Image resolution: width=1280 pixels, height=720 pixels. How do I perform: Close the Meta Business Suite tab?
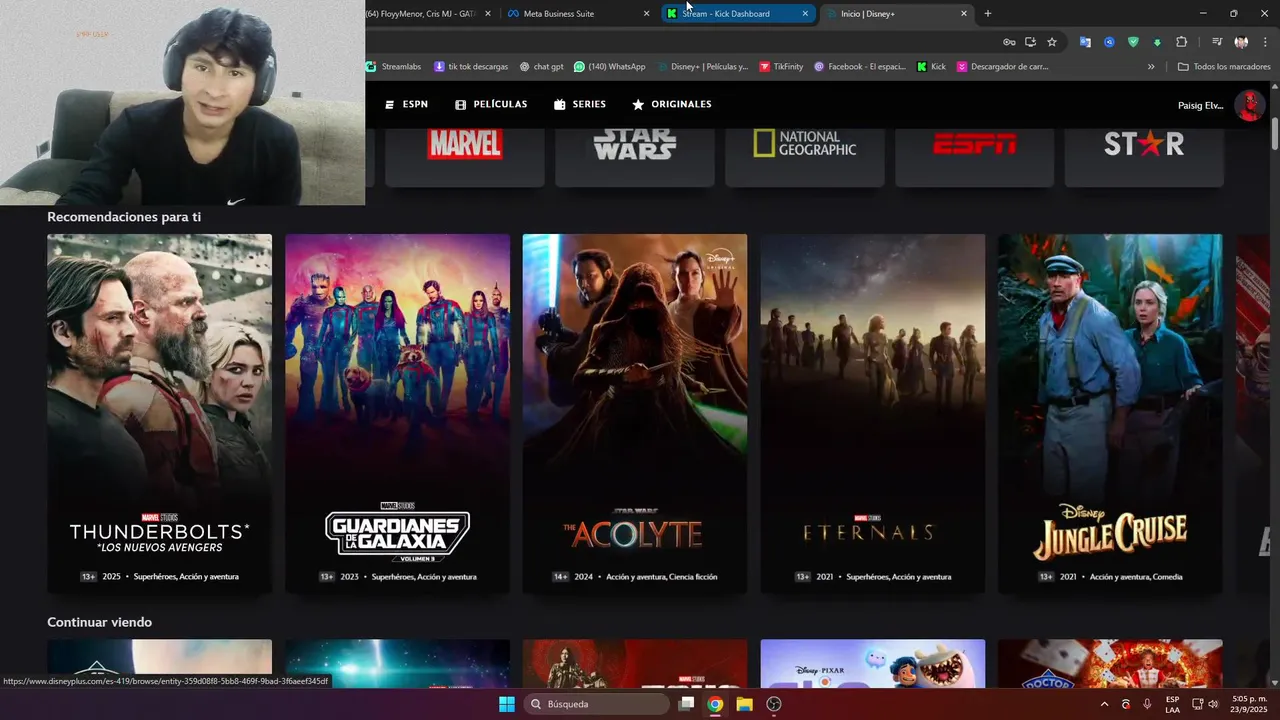coord(646,14)
